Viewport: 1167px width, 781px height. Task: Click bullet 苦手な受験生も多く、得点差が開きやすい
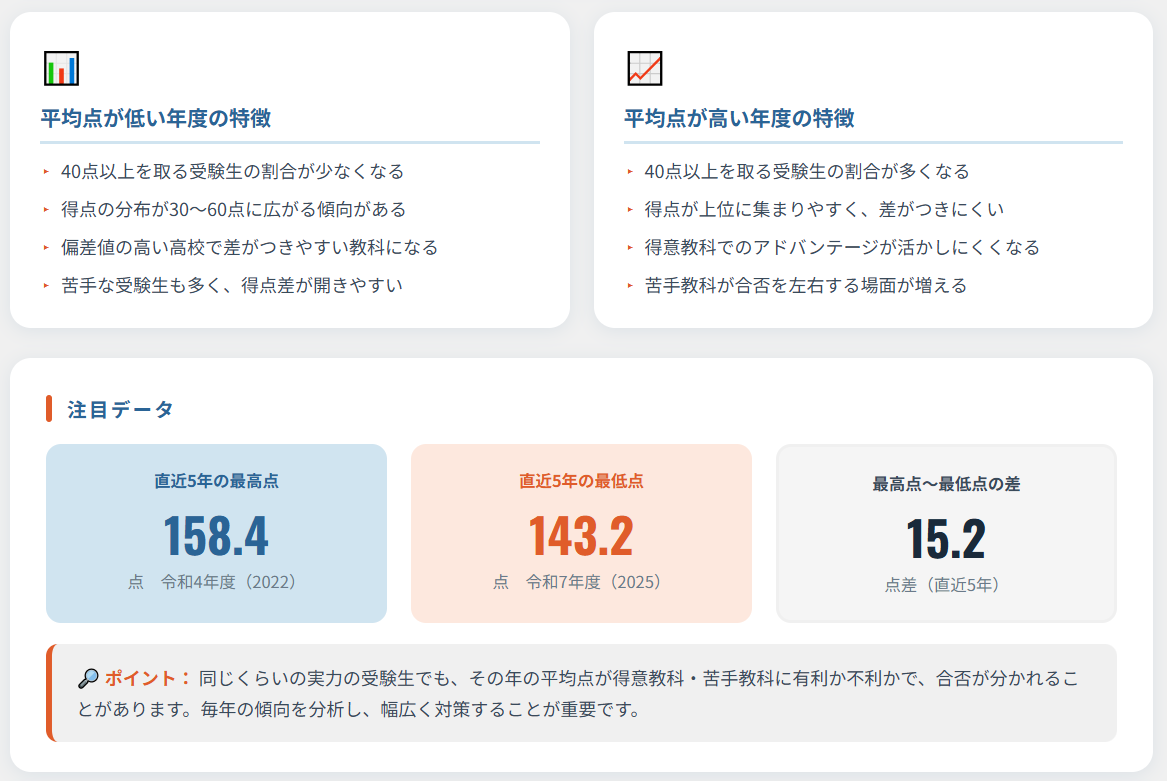pos(231,285)
